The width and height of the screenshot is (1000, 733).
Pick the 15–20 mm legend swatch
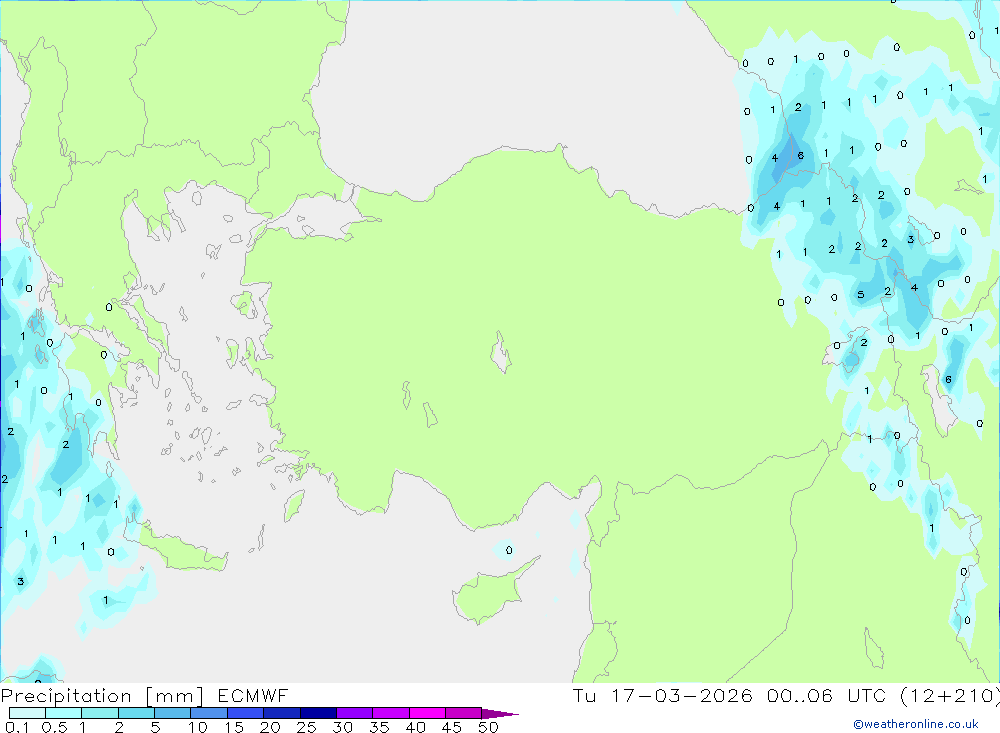tap(246, 713)
